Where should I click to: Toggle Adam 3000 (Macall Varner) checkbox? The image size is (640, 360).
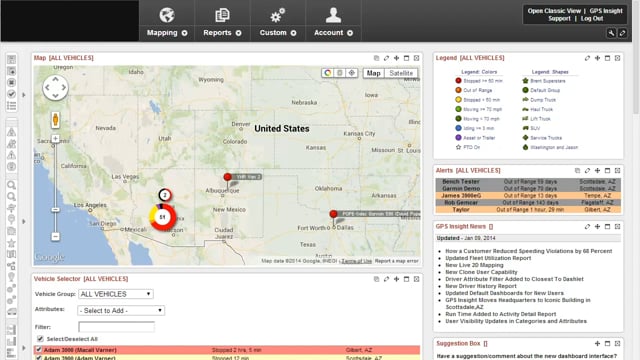39,350
